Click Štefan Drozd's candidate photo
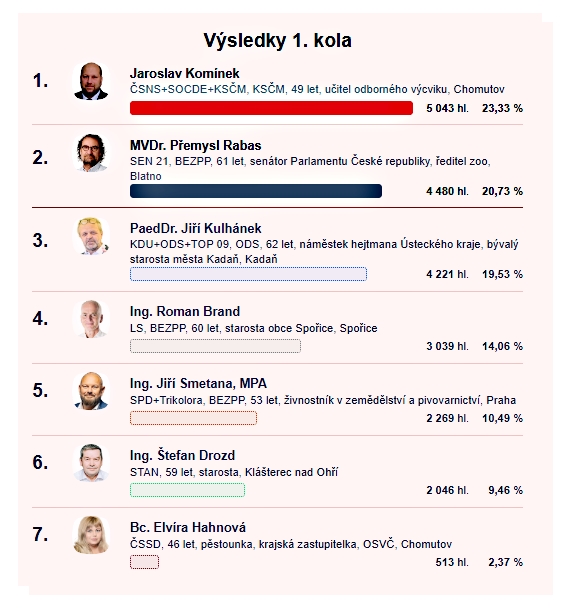 point(91,463)
